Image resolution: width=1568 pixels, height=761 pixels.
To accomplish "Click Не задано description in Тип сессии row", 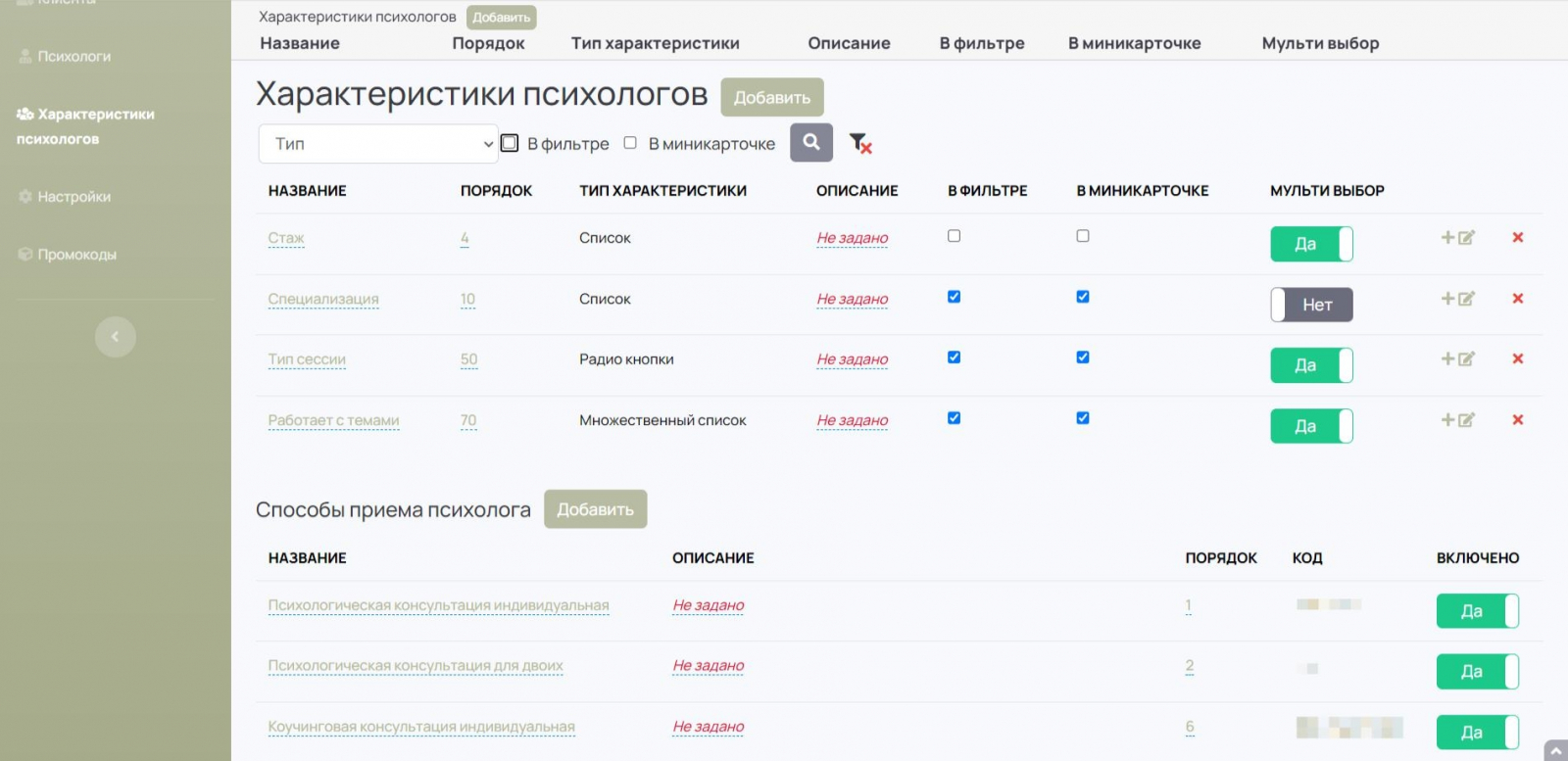I will tap(853, 359).
